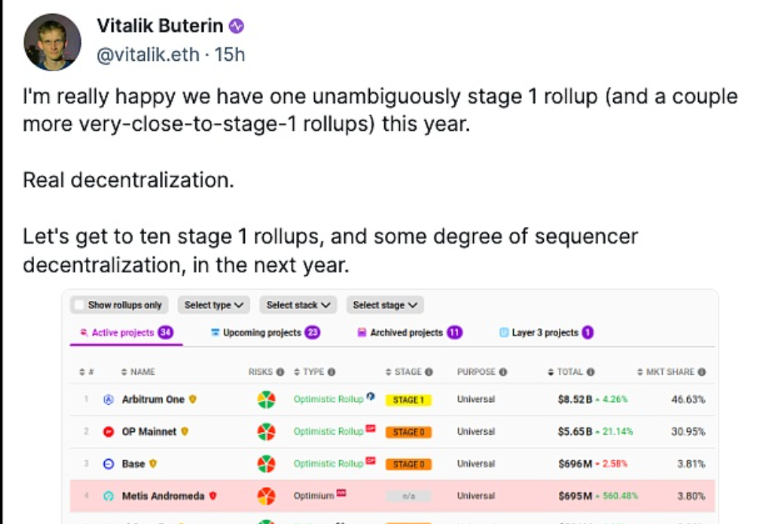Click the risk pie chart for Arbitrum One
Screen dimensions: 776x524
[x=265, y=400]
